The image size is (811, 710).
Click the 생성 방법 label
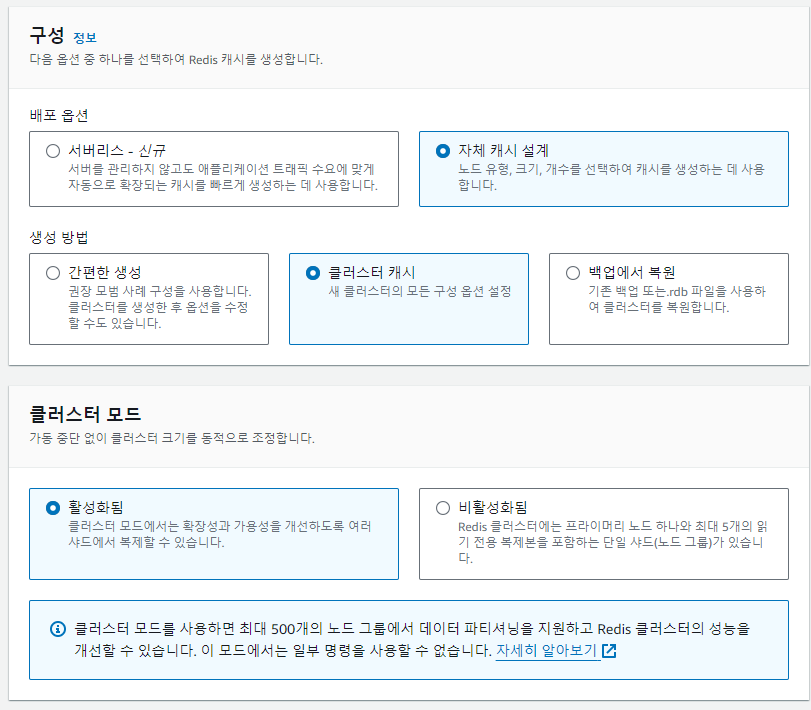point(58,237)
